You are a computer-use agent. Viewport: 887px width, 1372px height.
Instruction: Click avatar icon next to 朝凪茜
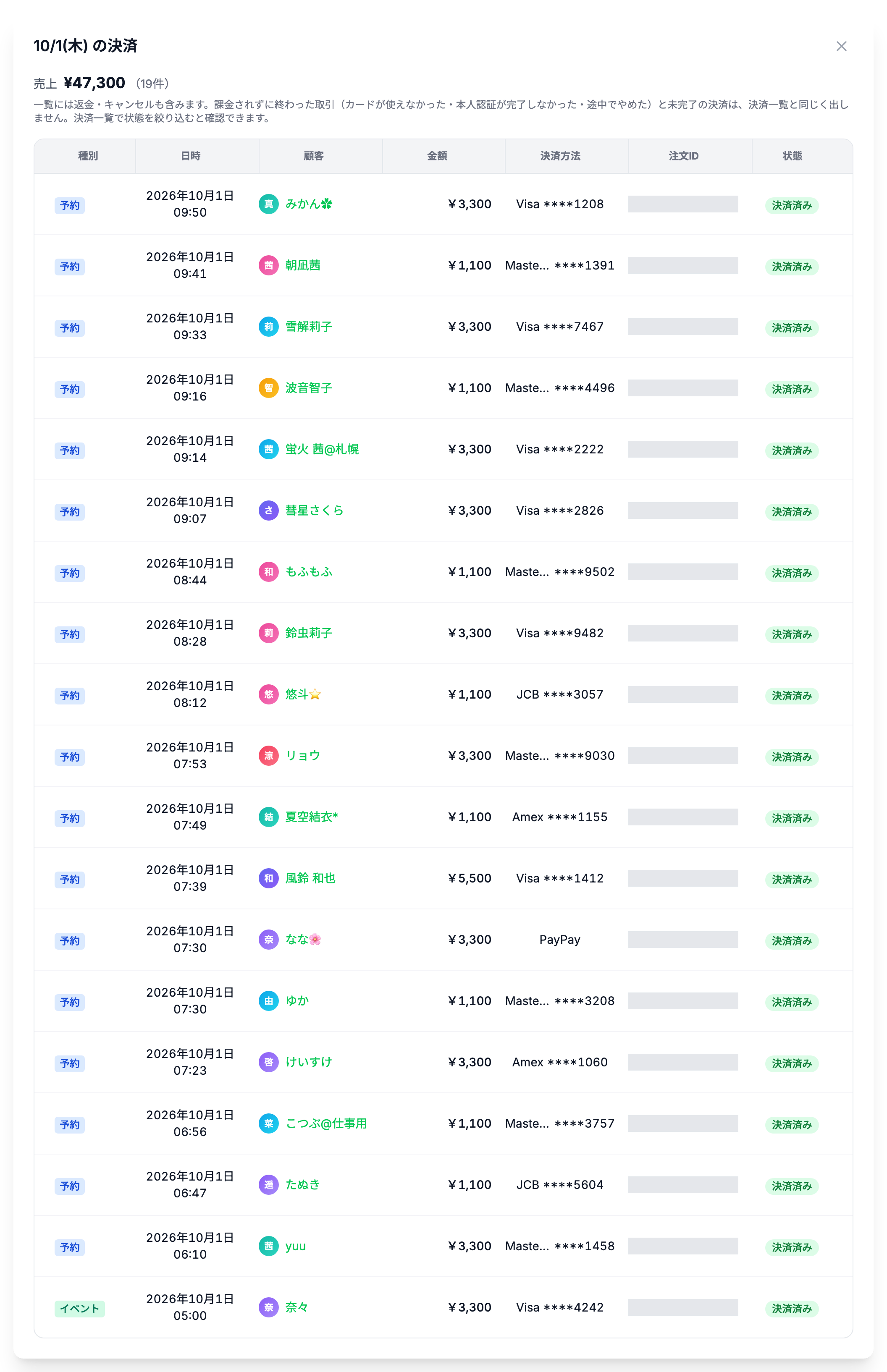coord(268,265)
